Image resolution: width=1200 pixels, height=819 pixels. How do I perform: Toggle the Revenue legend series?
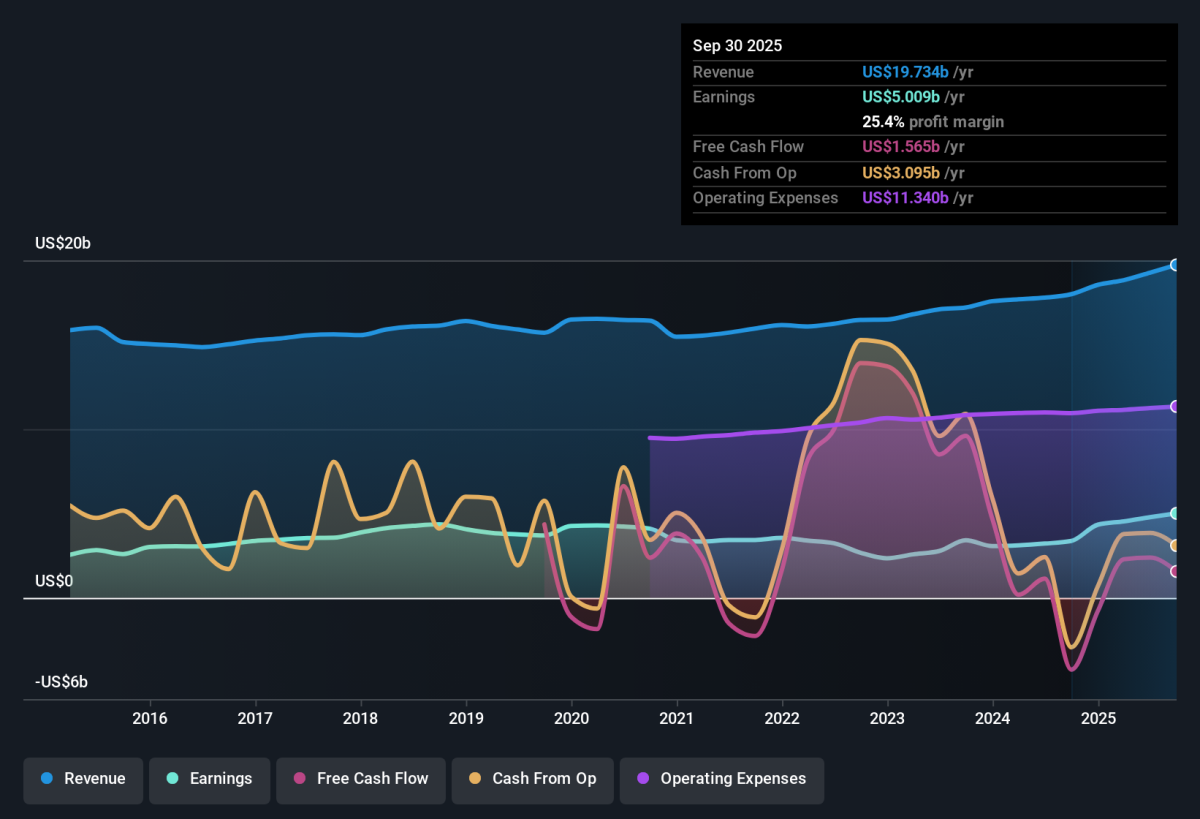(84, 780)
